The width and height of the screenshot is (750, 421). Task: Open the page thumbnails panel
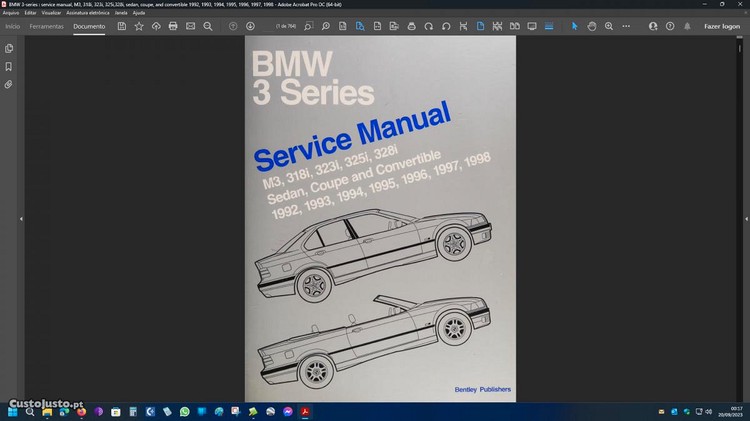[9, 48]
